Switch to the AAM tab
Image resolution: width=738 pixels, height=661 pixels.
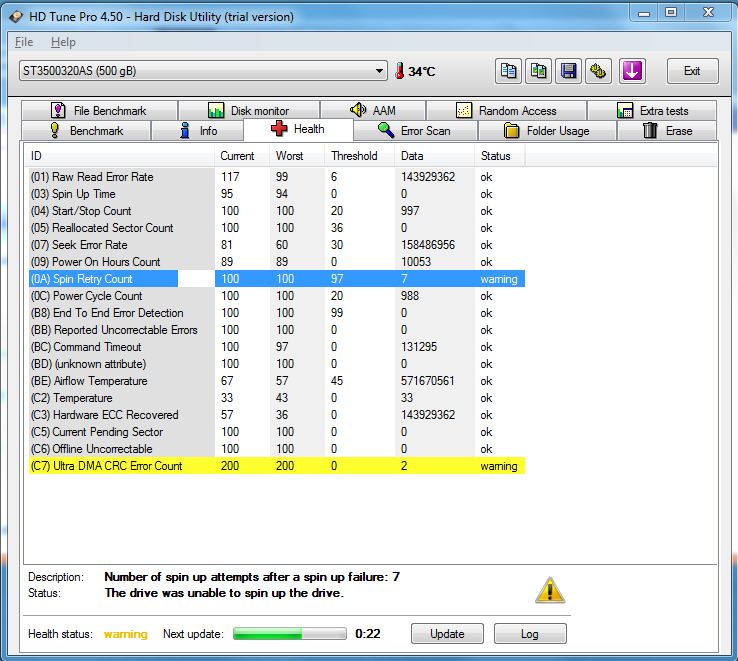tap(373, 111)
